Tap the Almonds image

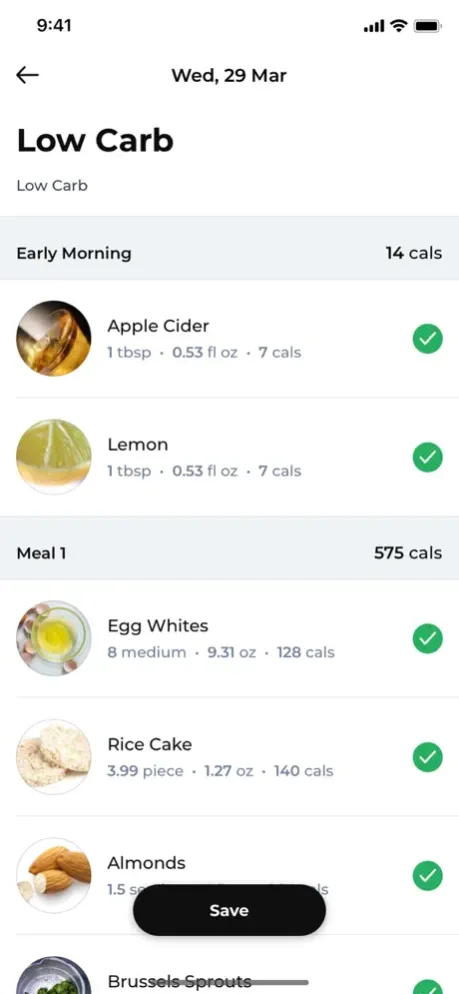tap(54, 875)
